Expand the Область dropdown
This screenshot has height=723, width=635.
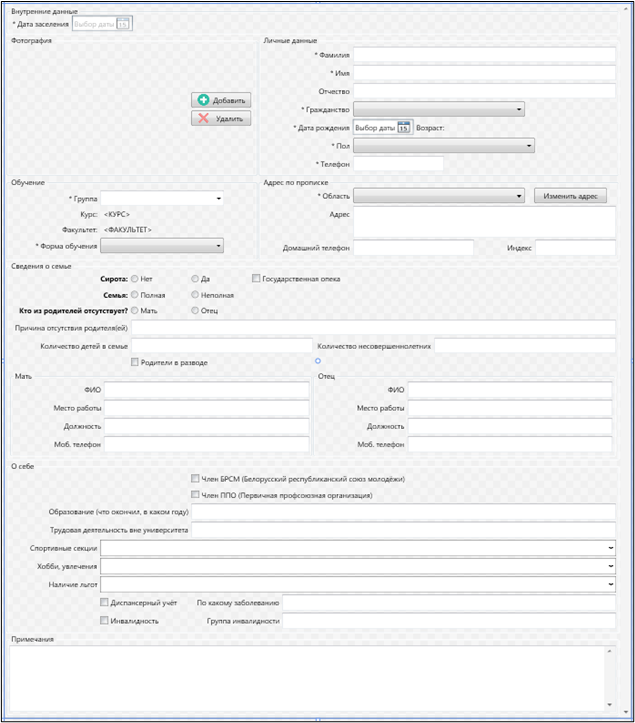click(520, 196)
